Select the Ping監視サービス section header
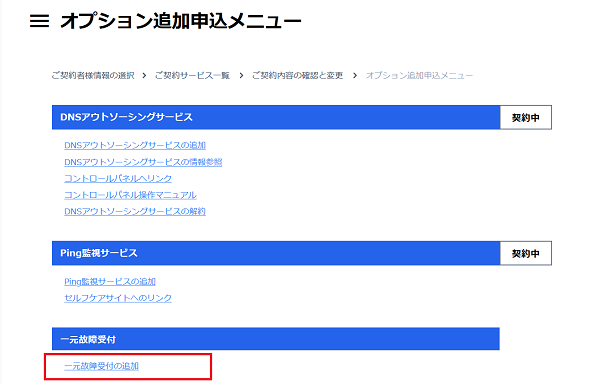The width and height of the screenshot is (600, 384). [276, 253]
